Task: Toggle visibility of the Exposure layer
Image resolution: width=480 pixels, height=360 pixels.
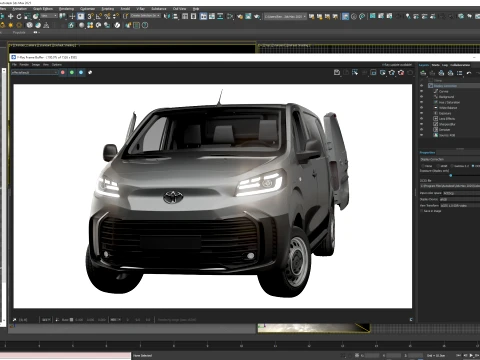Action: pyautogui.click(x=422, y=113)
